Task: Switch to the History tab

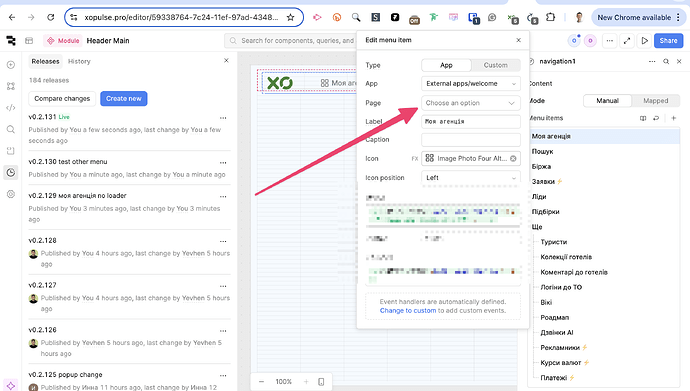Action: click(x=79, y=62)
